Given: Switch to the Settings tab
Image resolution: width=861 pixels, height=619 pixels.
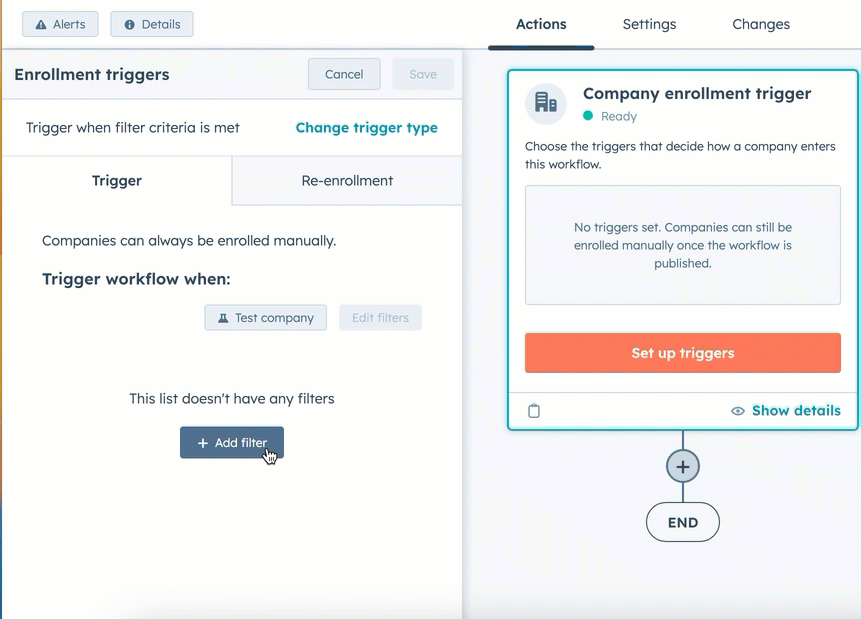Looking at the screenshot, I should pos(648,24).
